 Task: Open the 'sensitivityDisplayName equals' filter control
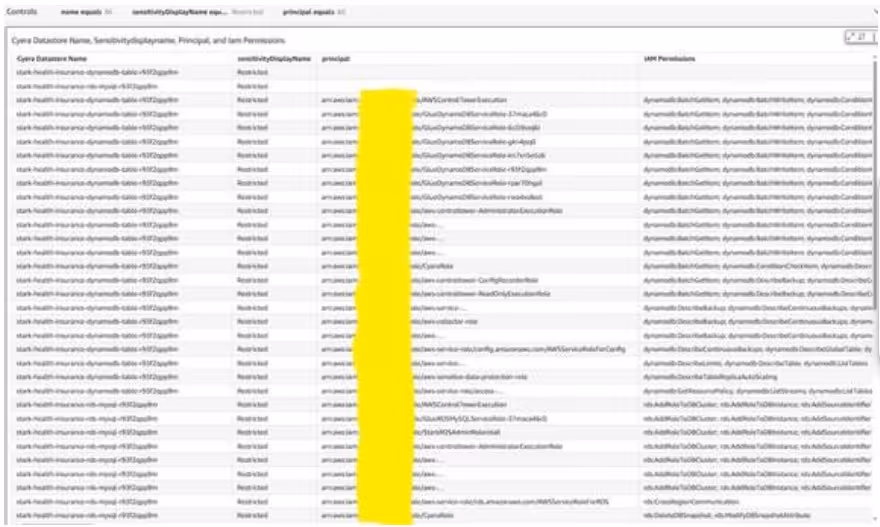(x=197, y=12)
